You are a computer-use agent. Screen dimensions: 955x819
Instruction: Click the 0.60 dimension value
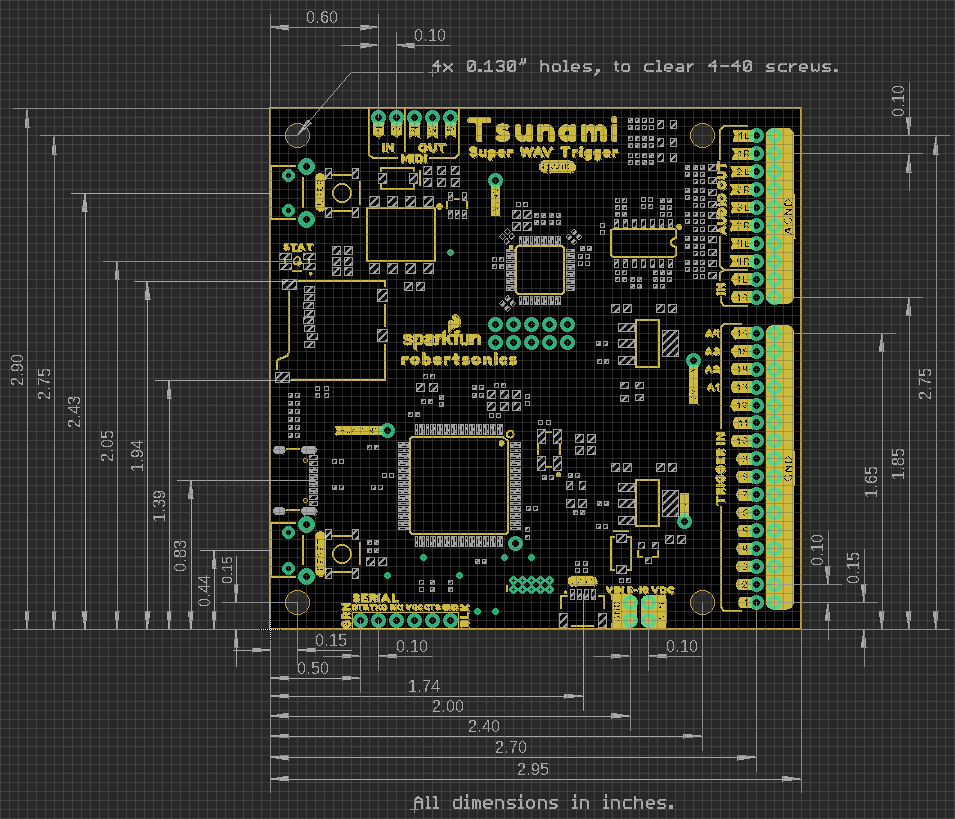point(322,17)
